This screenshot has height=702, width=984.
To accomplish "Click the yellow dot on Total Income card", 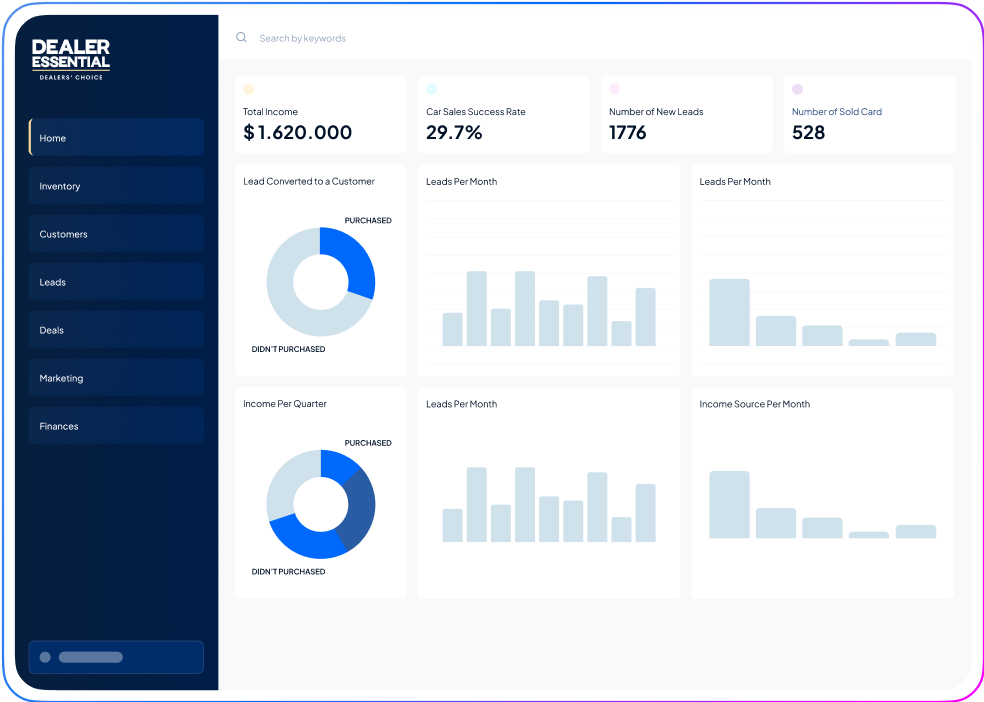I will point(249,89).
